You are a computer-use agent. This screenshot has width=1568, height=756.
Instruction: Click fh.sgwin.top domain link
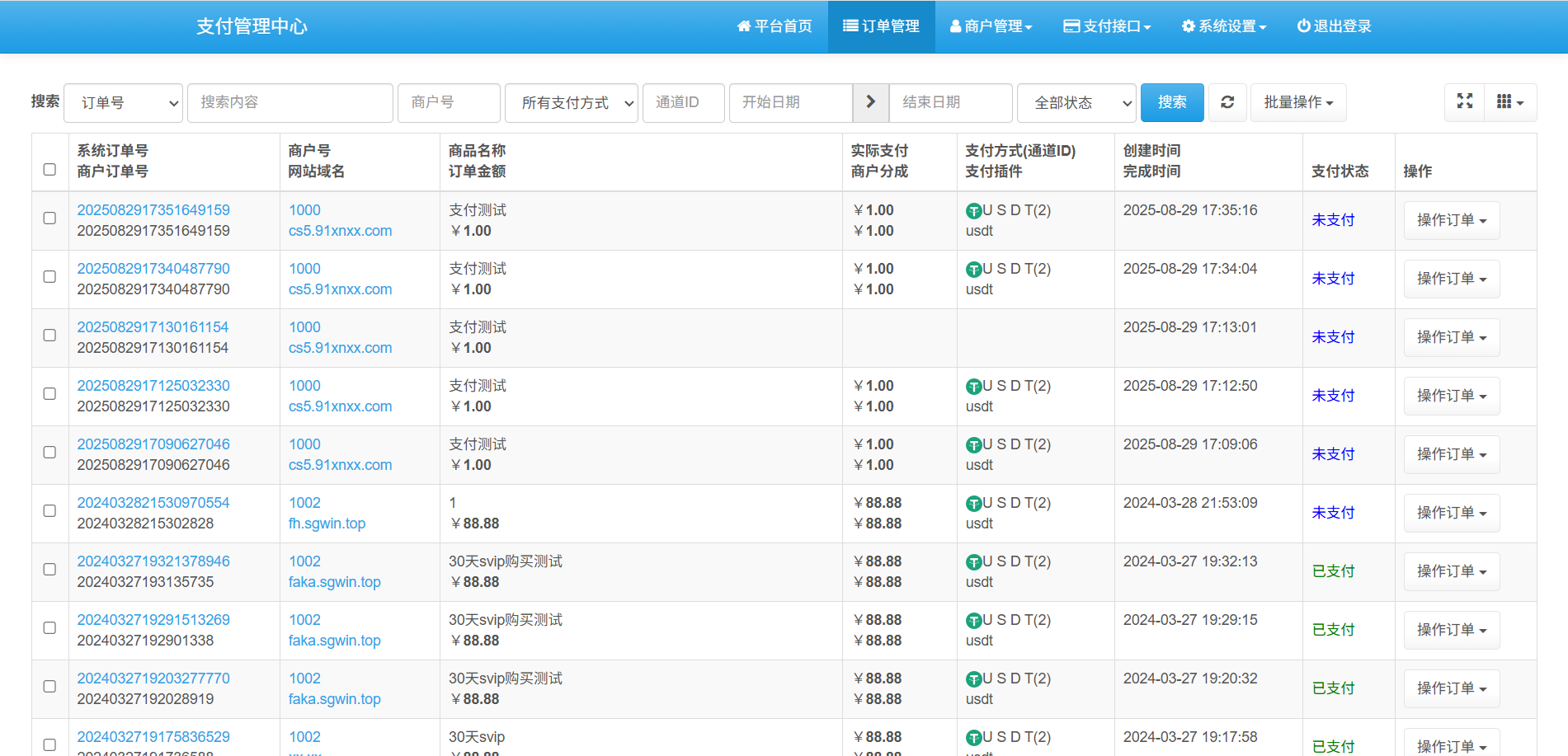tap(327, 524)
